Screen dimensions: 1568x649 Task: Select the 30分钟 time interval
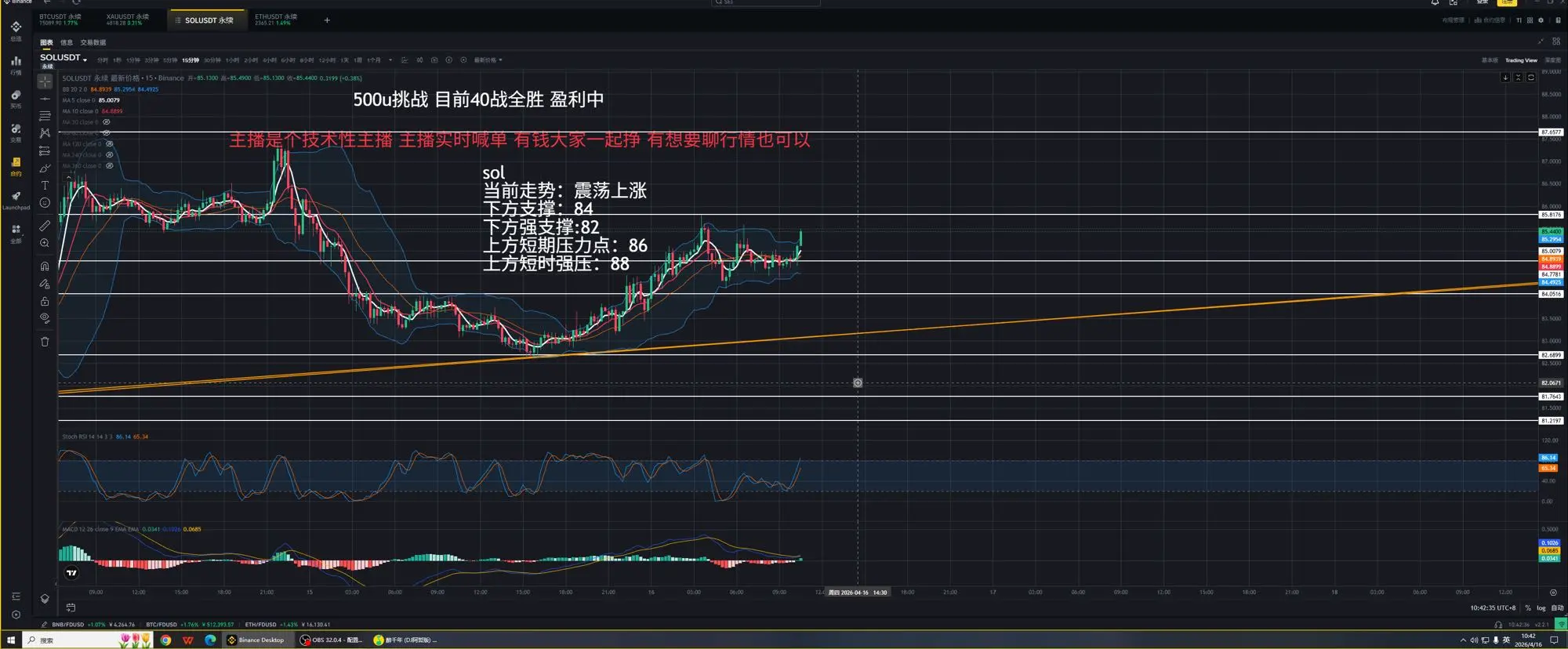click(x=212, y=60)
